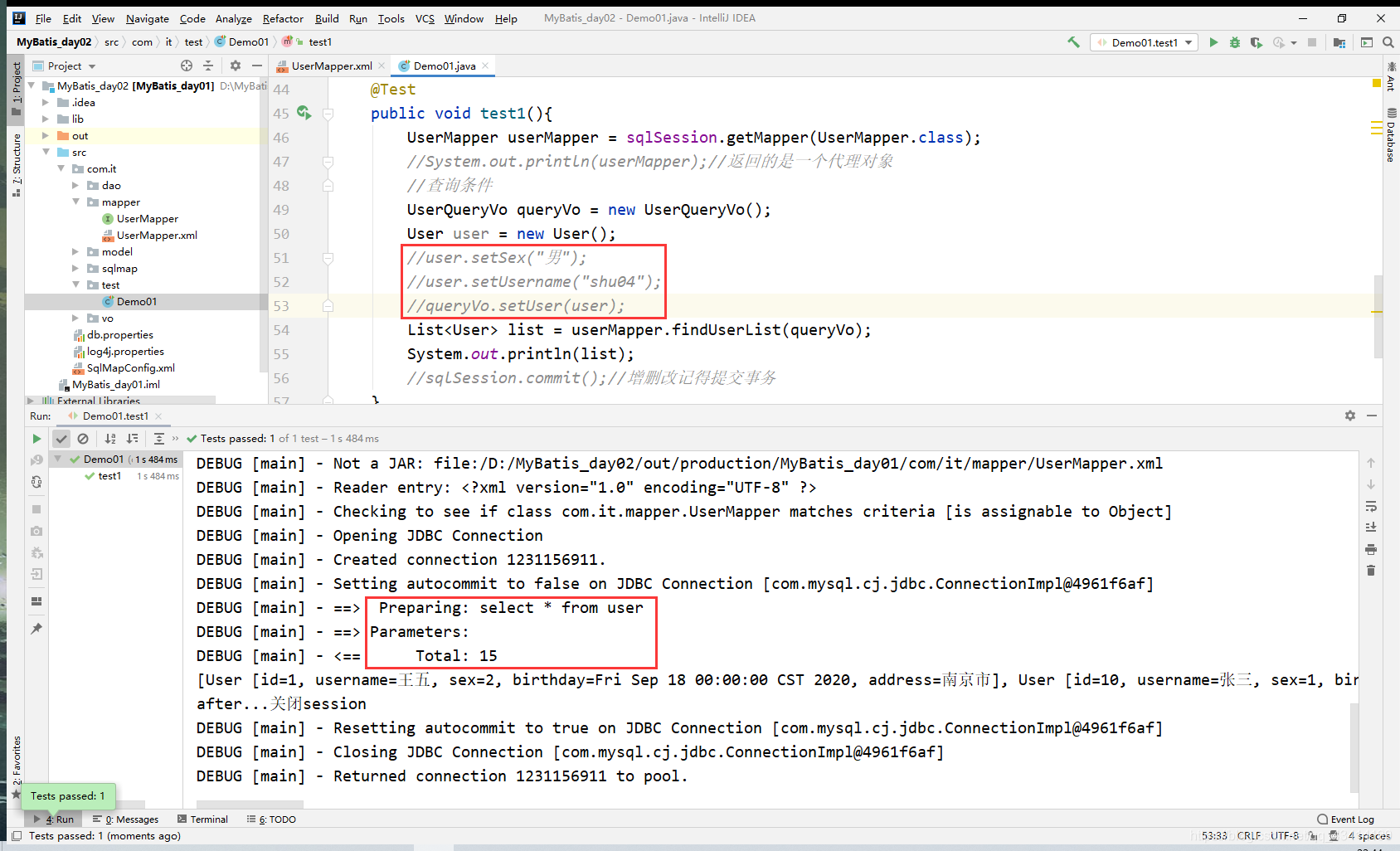Image resolution: width=1400 pixels, height=851 pixels.
Task: Open the Z: Structure side panel
Action: click(16, 164)
